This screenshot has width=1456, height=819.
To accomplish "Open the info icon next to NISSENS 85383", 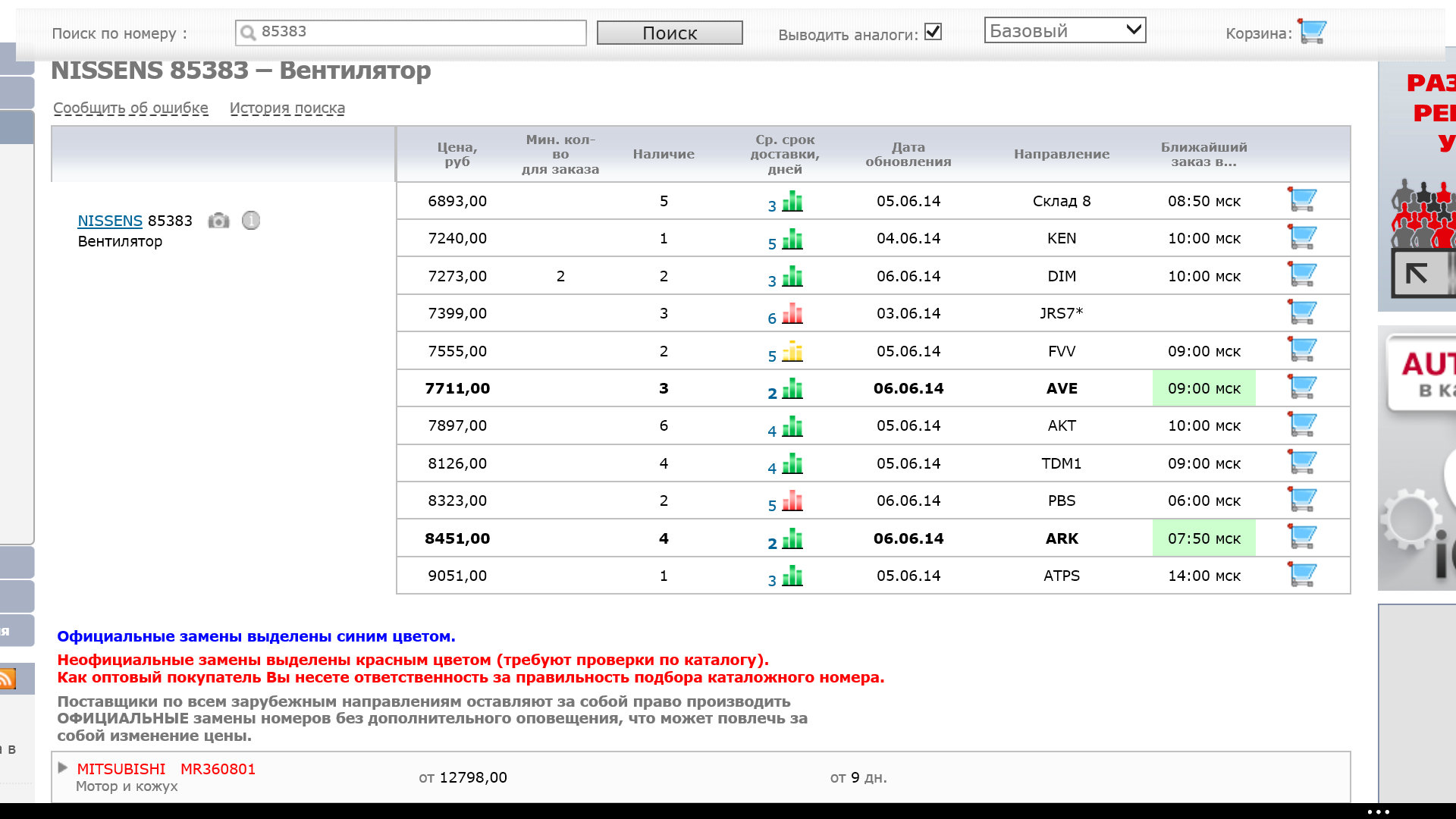I will (251, 221).
